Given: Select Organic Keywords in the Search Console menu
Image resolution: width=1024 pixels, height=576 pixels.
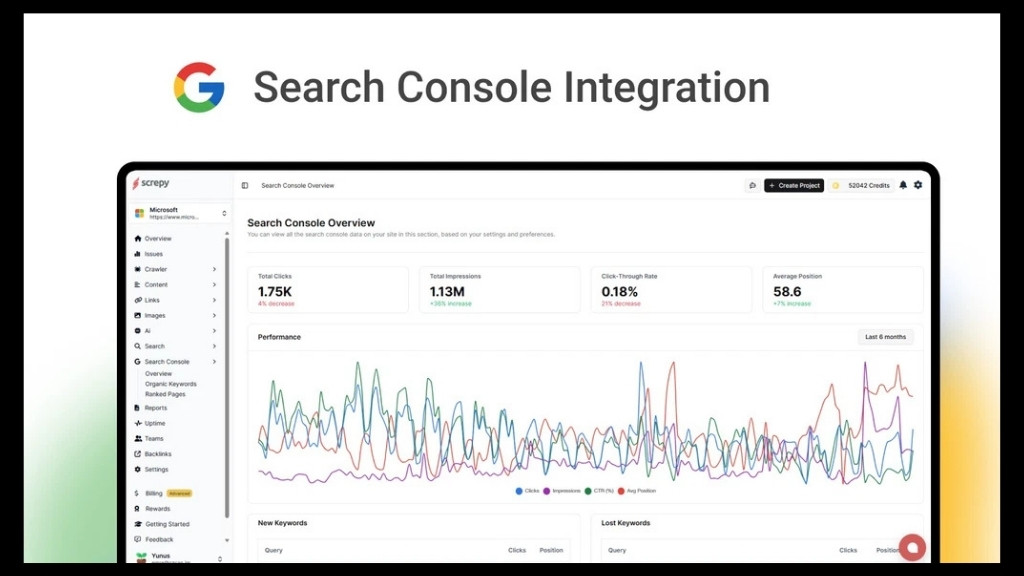Looking at the screenshot, I should [x=171, y=384].
